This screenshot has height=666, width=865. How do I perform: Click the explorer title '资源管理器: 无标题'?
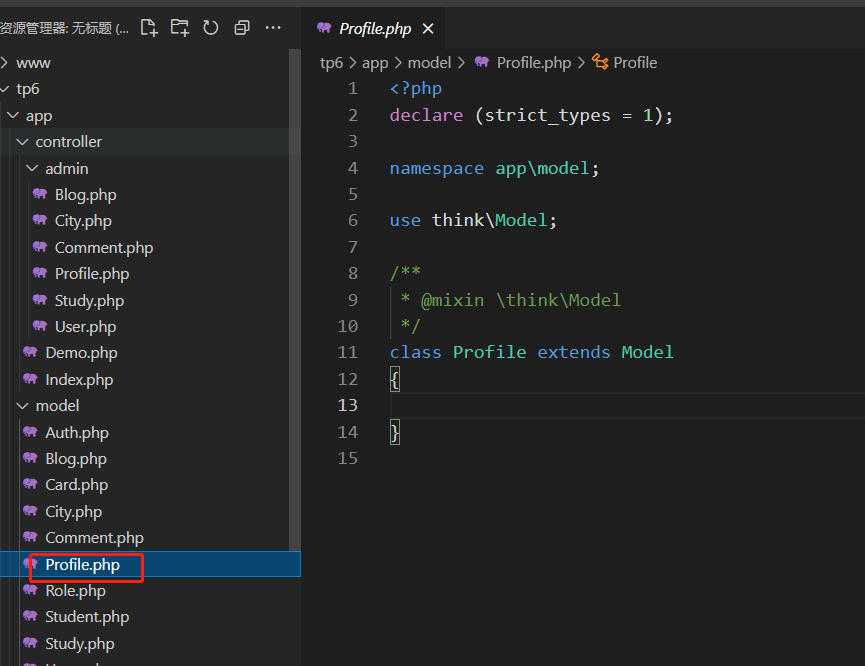[64, 28]
